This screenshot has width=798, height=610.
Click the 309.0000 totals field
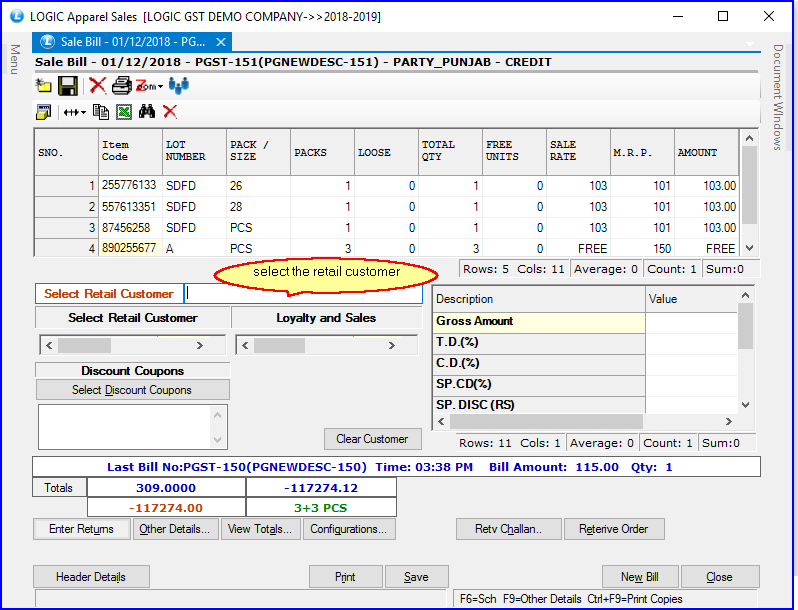(166, 488)
